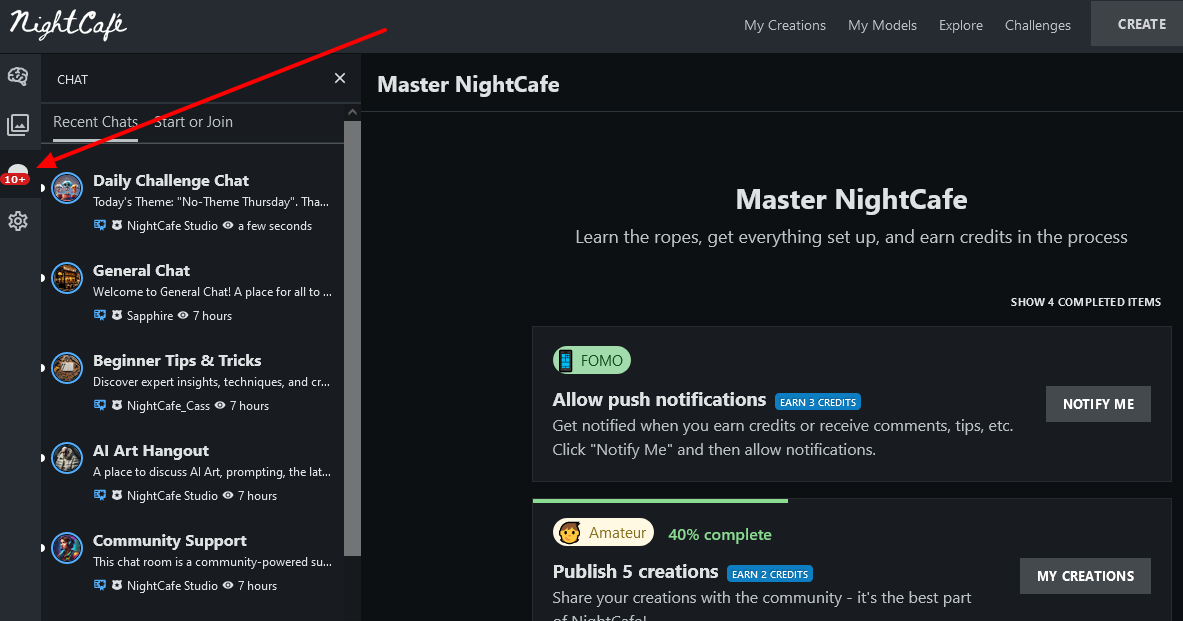Show 4 completed items

1086,302
